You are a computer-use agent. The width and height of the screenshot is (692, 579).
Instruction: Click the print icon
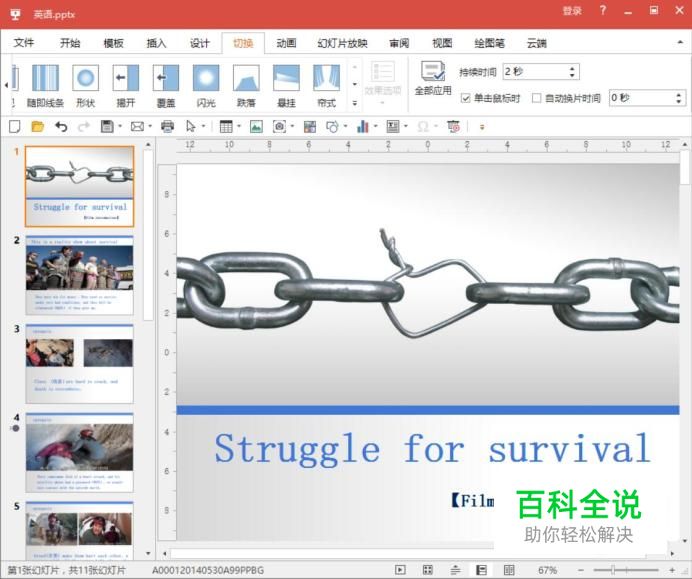[167, 127]
